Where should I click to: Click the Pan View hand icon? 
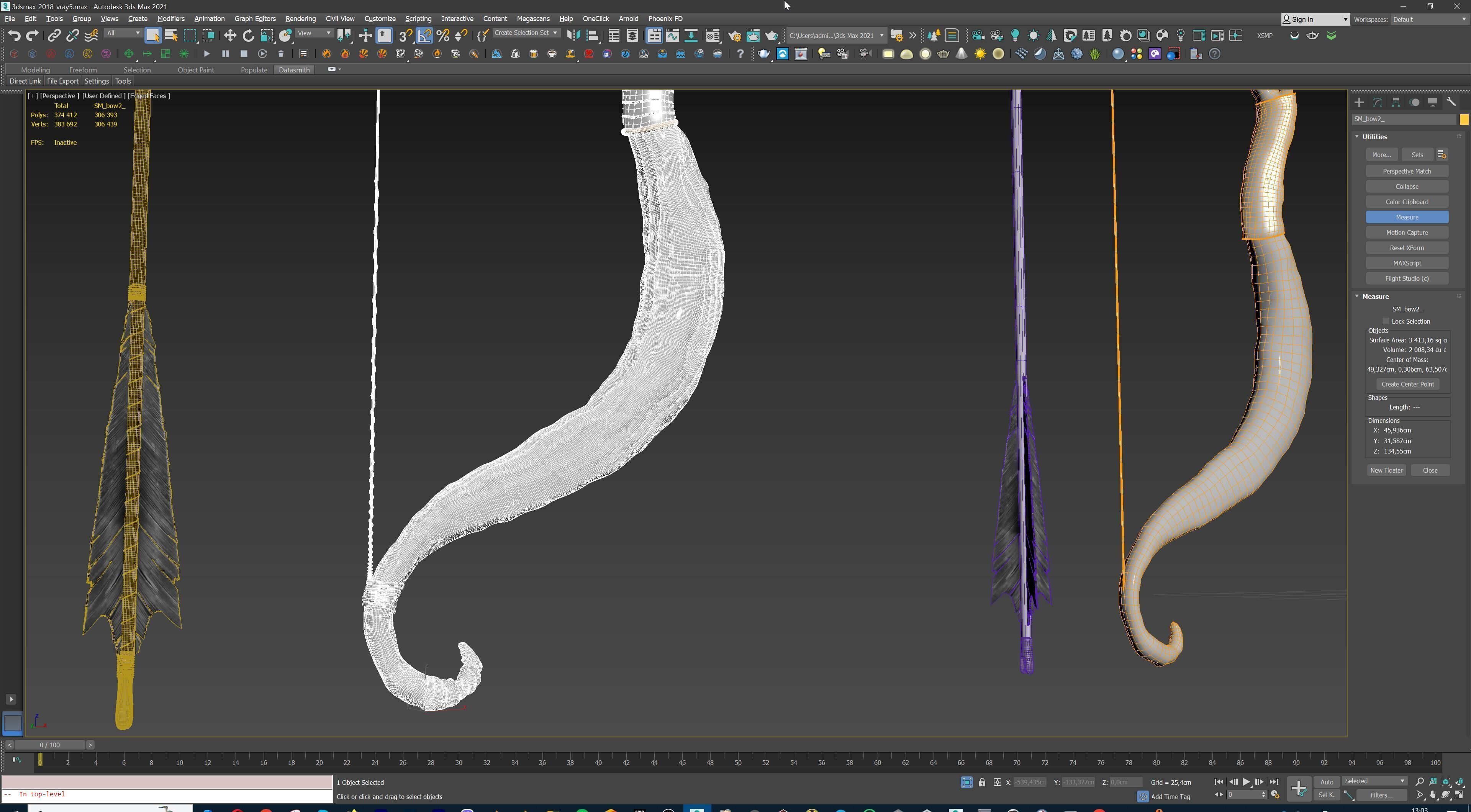click(1433, 795)
